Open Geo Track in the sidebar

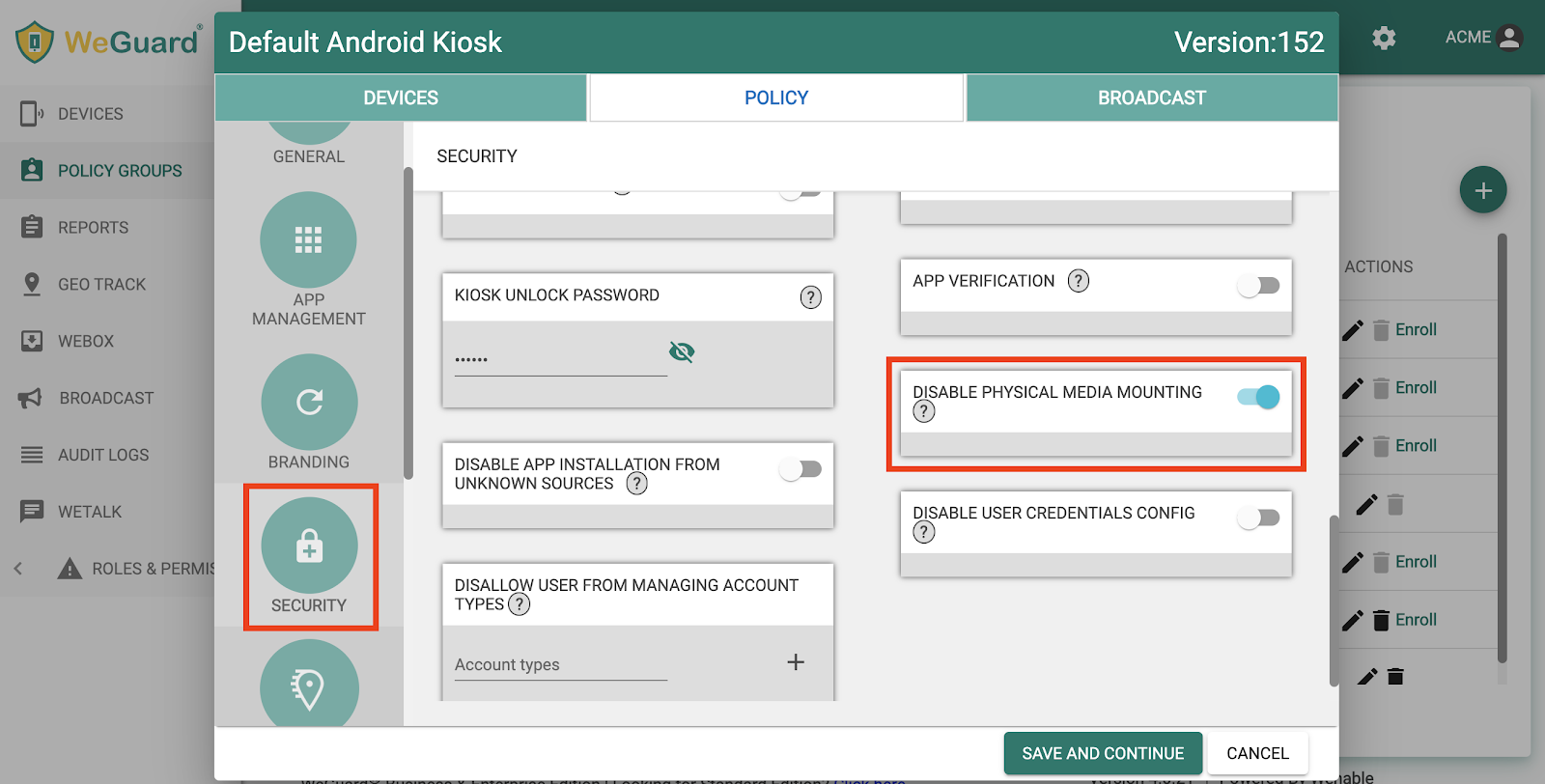pyautogui.click(x=106, y=285)
